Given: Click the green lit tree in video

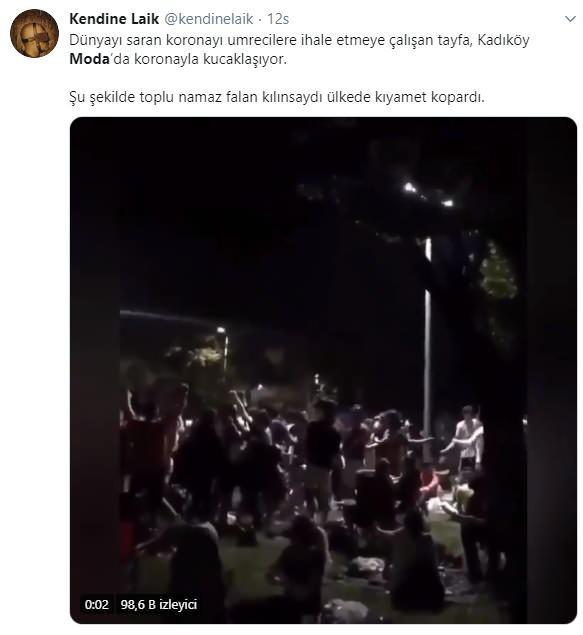Looking at the screenshot, I should pos(498,271).
